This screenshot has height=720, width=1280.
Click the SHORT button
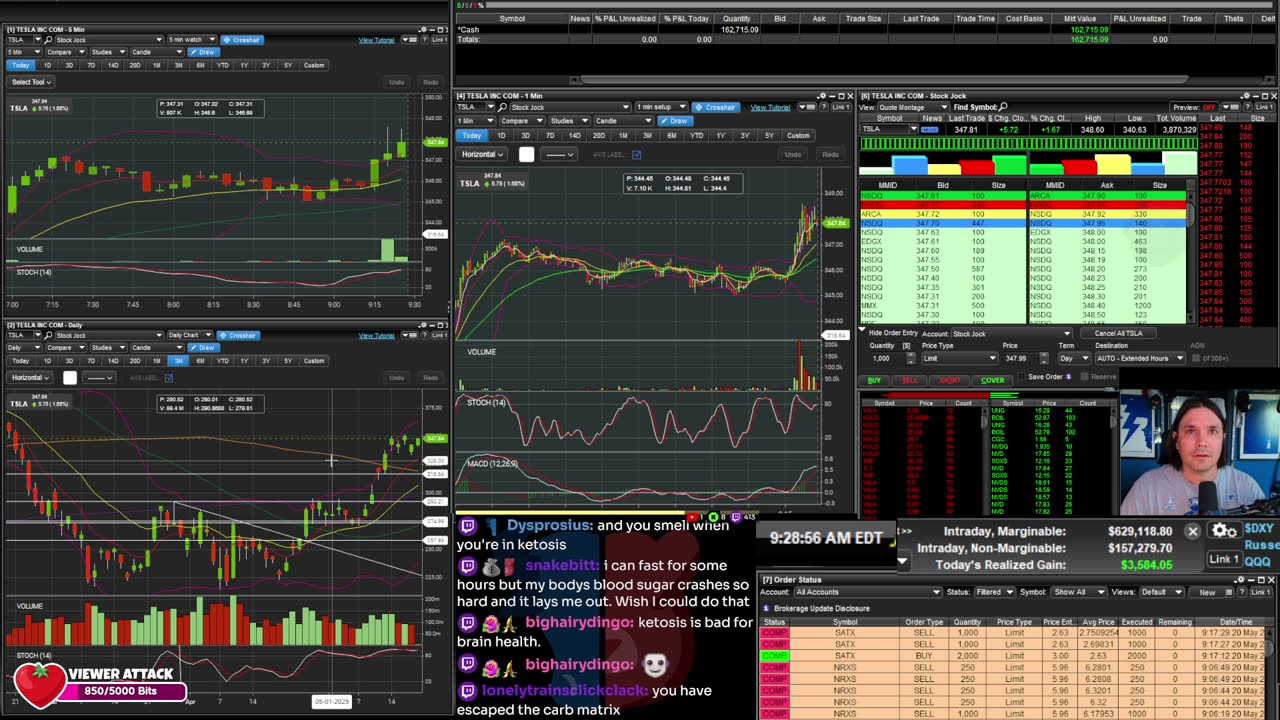coord(949,380)
